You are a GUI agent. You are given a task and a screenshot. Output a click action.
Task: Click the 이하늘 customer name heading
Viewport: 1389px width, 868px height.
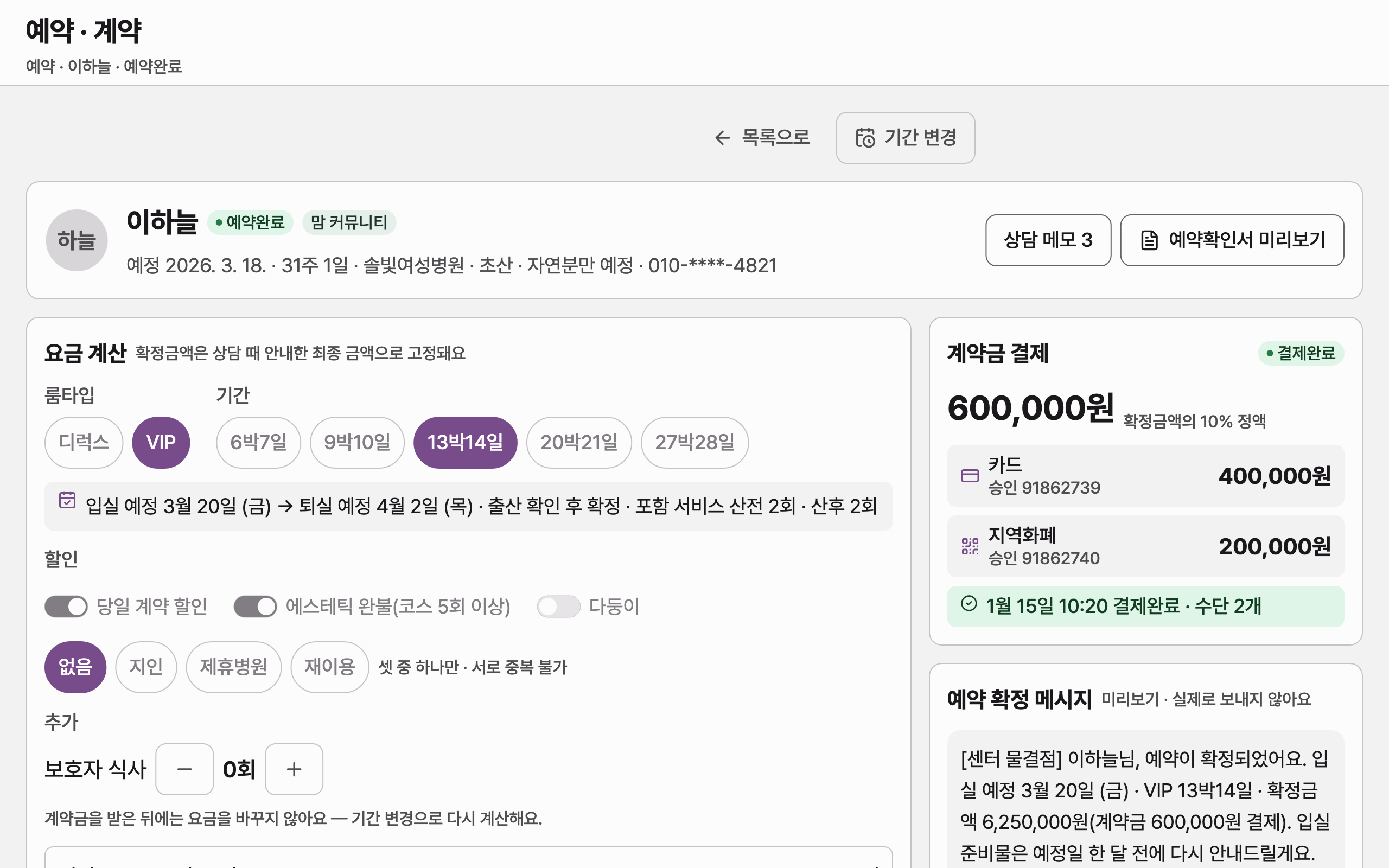click(162, 222)
